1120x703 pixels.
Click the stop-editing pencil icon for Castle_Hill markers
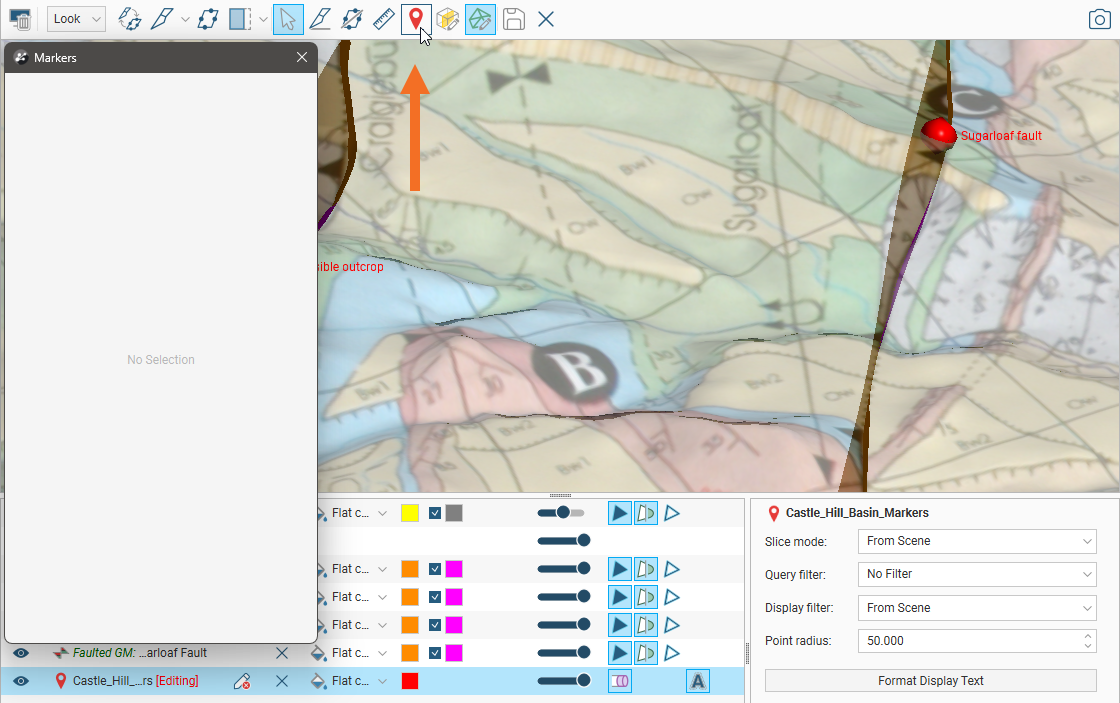(241, 681)
